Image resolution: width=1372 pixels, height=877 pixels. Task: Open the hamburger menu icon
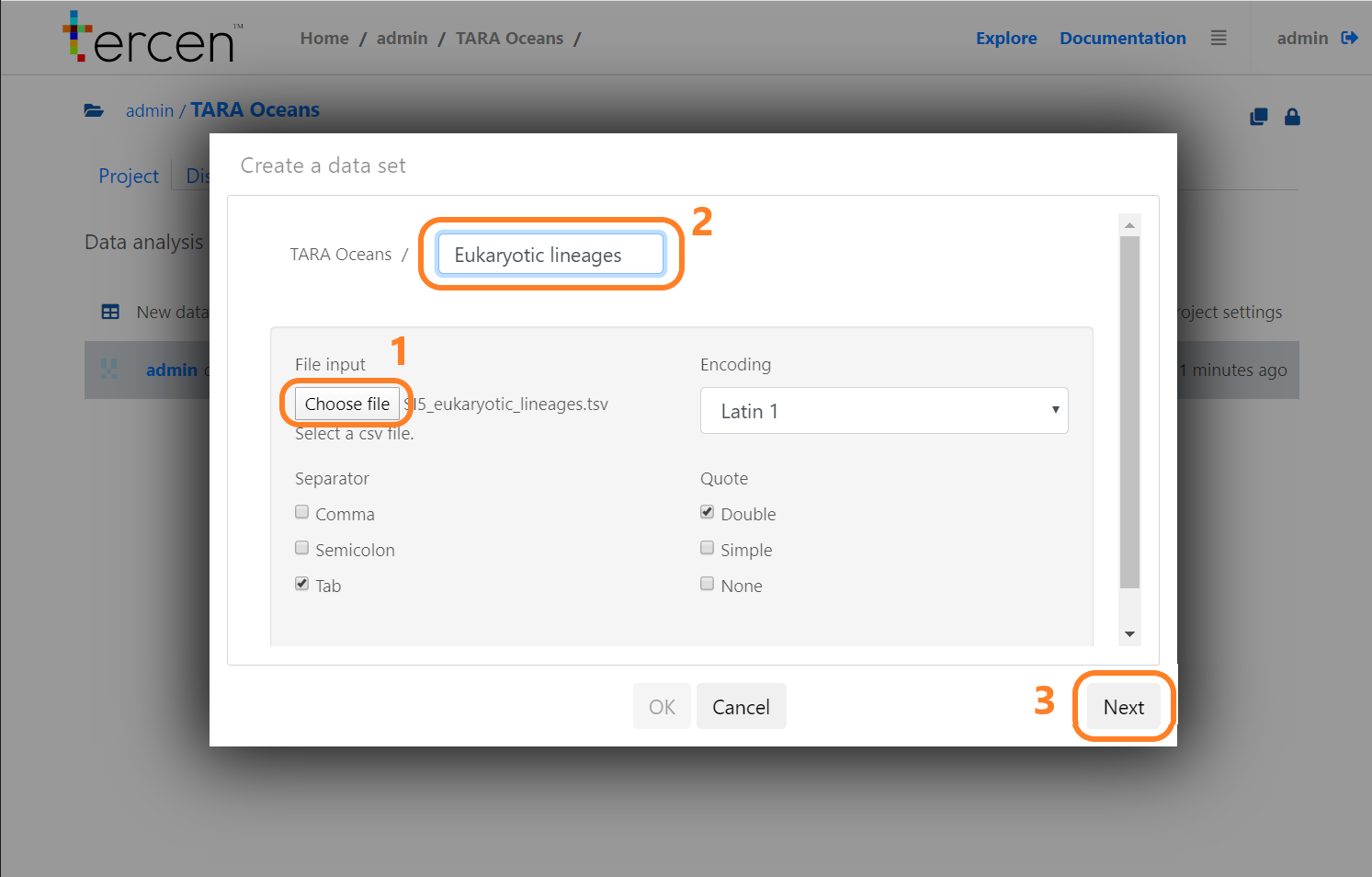[x=1219, y=38]
